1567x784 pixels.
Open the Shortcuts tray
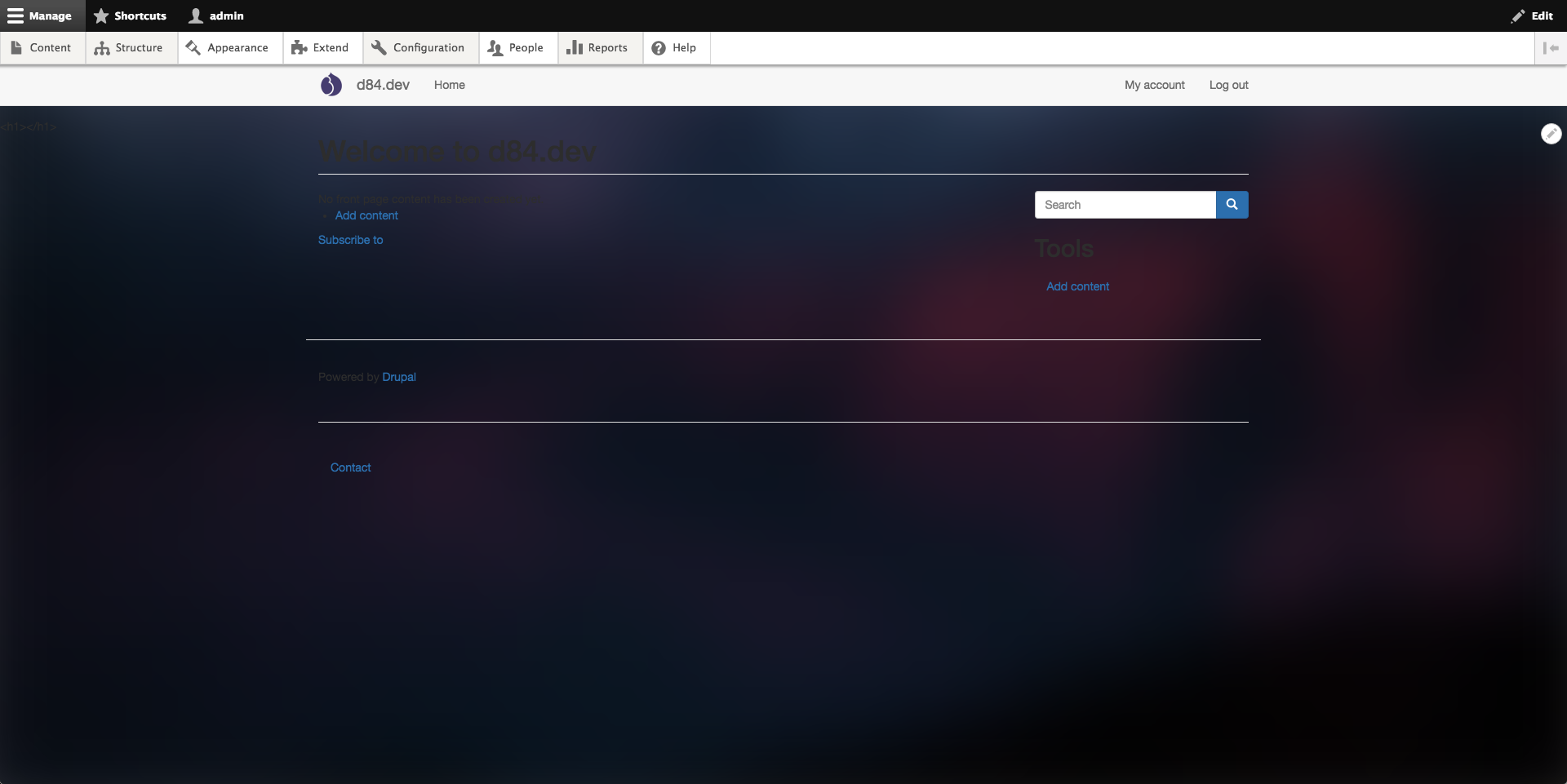coord(131,16)
